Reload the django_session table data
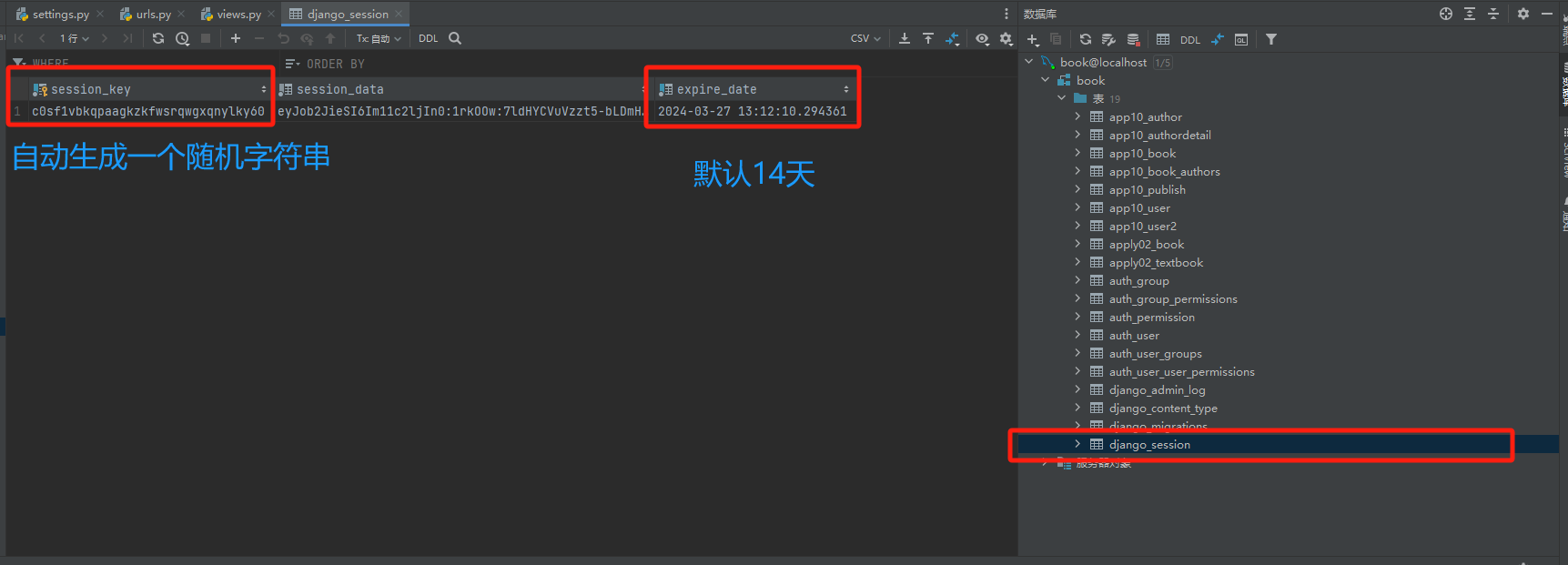The height and width of the screenshot is (565, 1568). click(158, 38)
